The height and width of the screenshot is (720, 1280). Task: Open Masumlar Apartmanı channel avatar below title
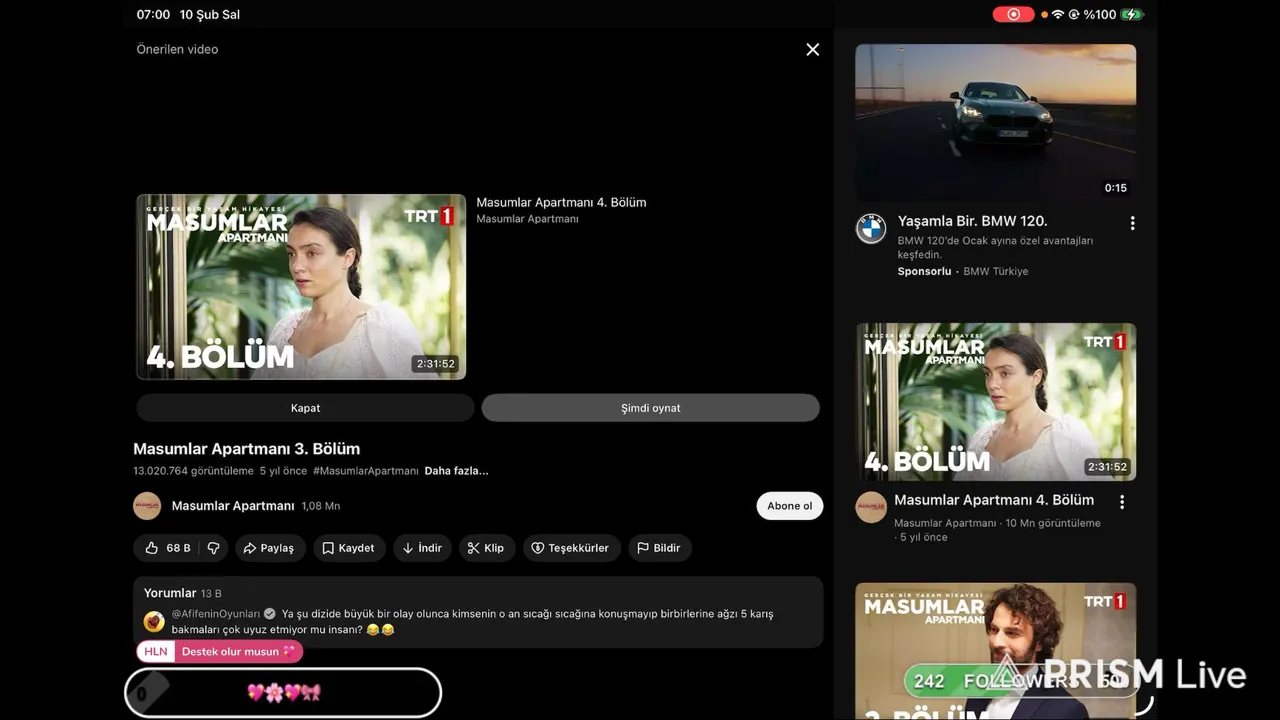(147, 506)
